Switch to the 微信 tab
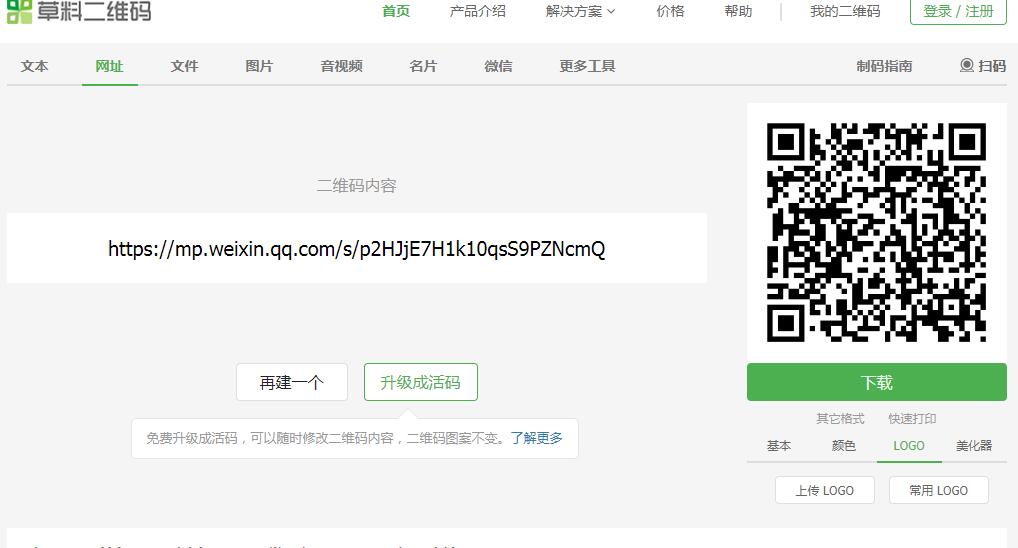This screenshot has height=548, width=1018. tap(498, 66)
